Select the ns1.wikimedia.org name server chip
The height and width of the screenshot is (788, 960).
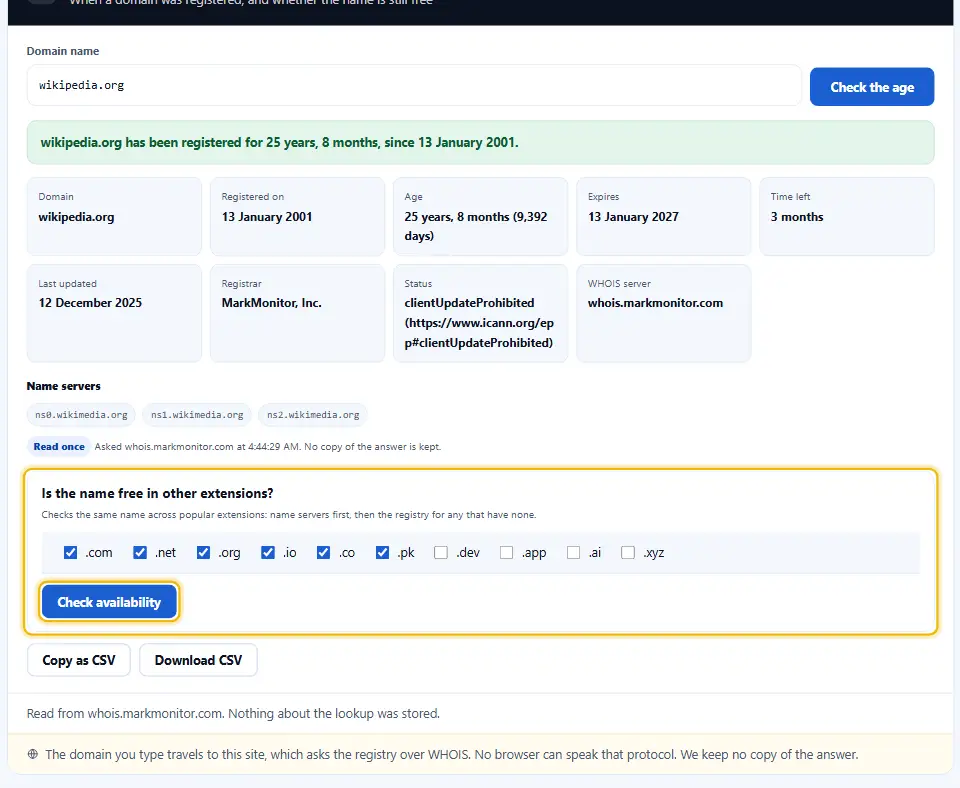pos(197,415)
